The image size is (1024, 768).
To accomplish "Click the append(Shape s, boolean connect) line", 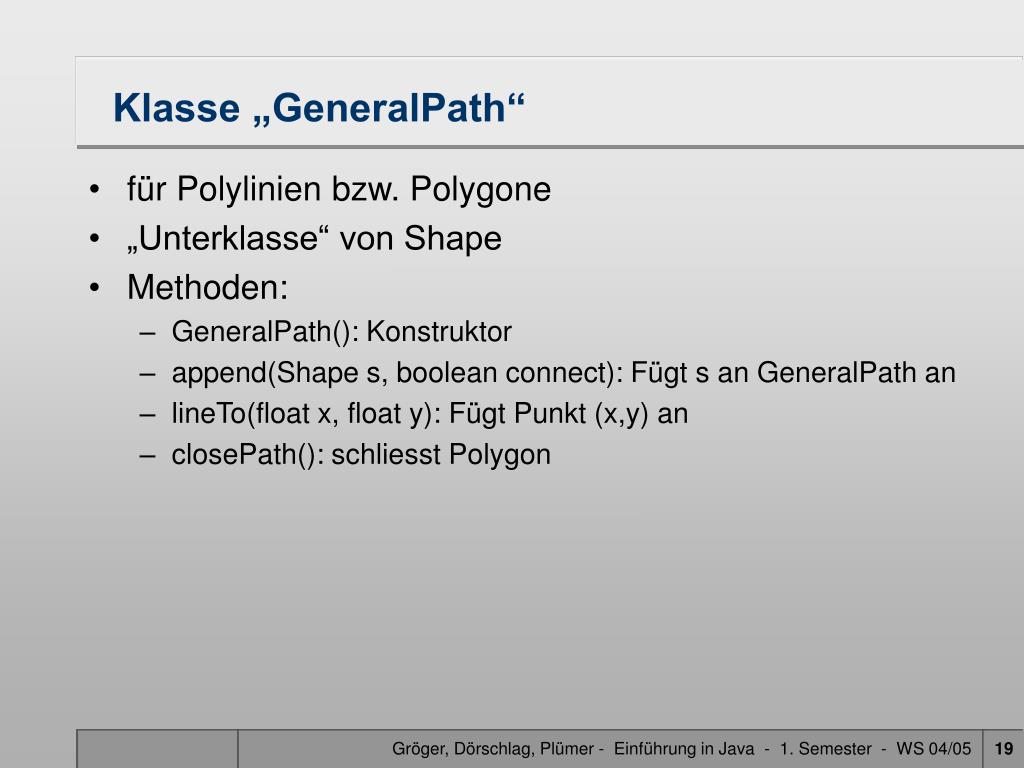I will pyautogui.click(x=564, y=373).
